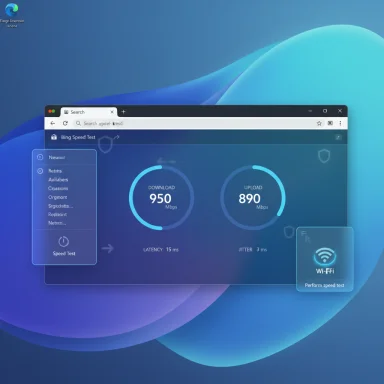Open the three-dot browser menu

(x=340, y=123)
